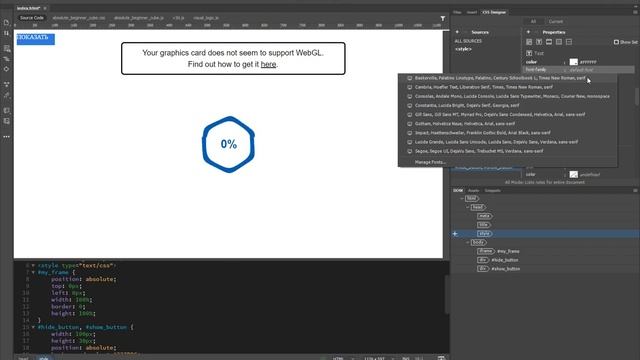Image resolution: width=640 pixels, height=360 pixels.
Task: Switch to the Assets tab
Action: pyautogui.click(x=473, y=191)
